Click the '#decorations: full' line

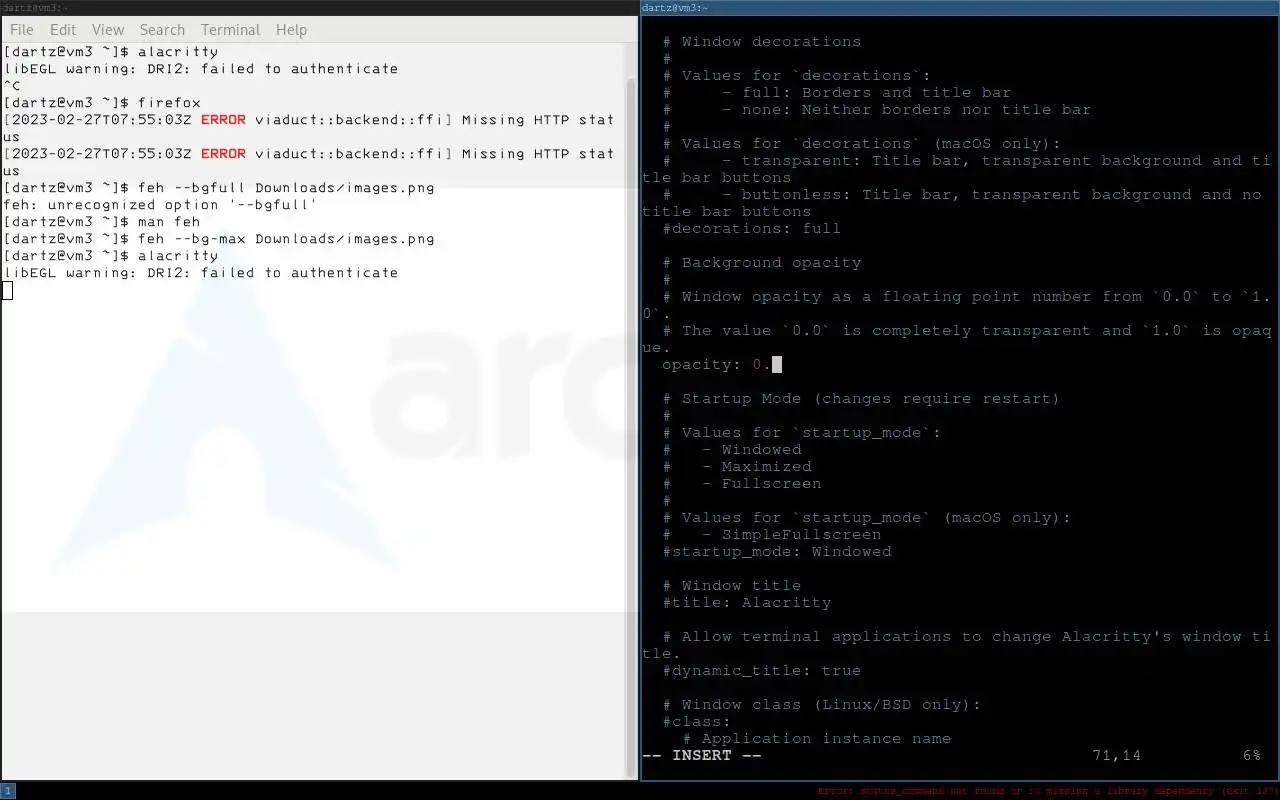(751, 229)
